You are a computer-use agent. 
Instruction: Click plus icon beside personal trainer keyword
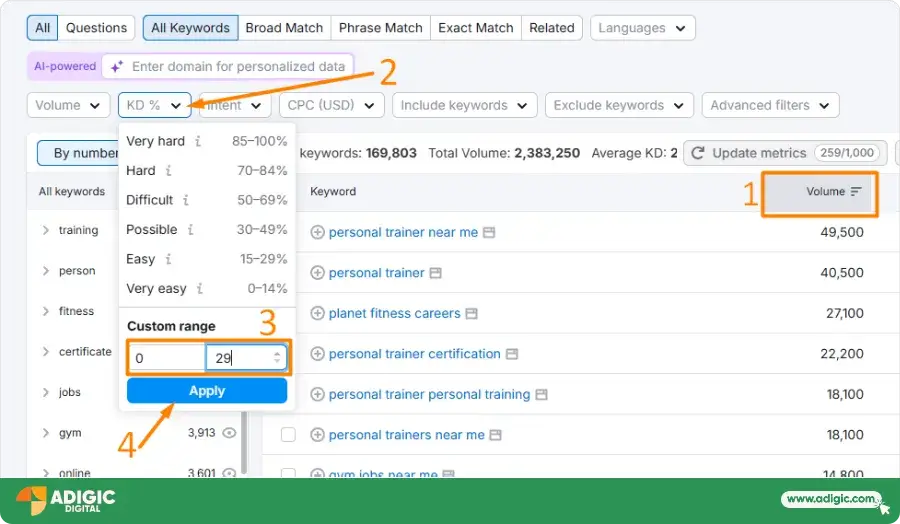tap(317, 273)
